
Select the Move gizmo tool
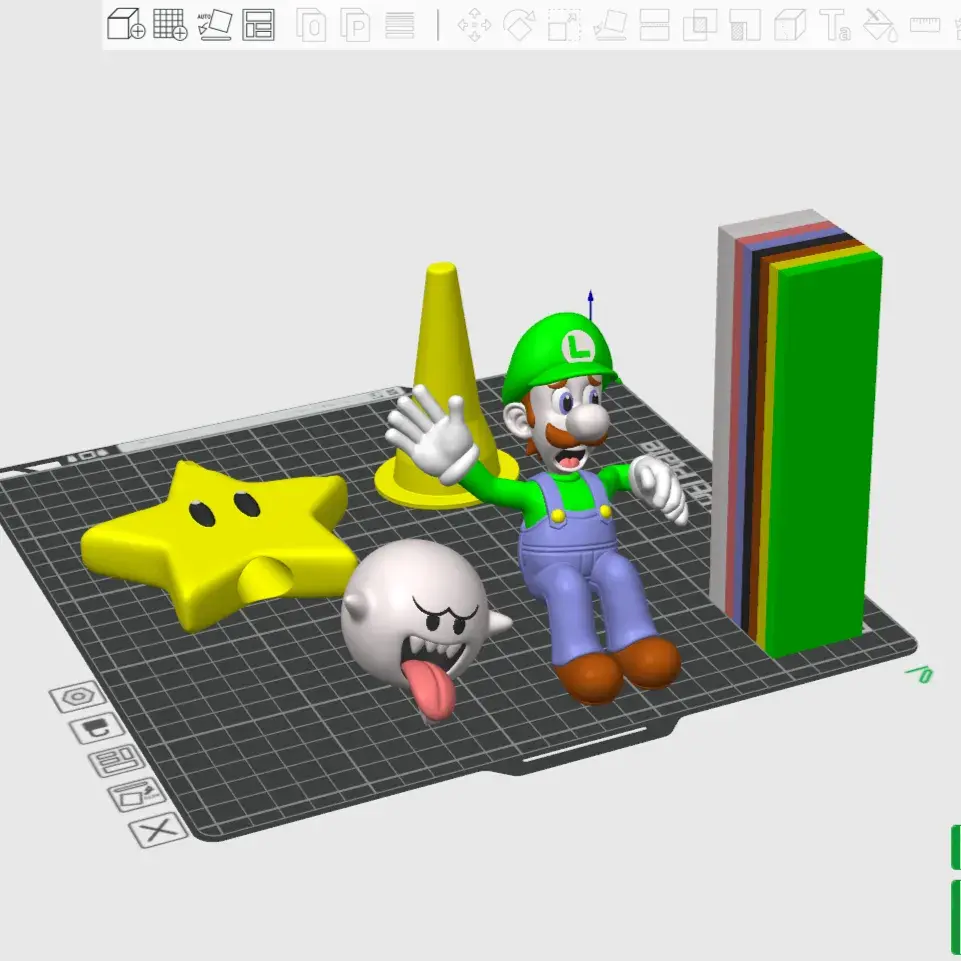(x=474, y=25)
